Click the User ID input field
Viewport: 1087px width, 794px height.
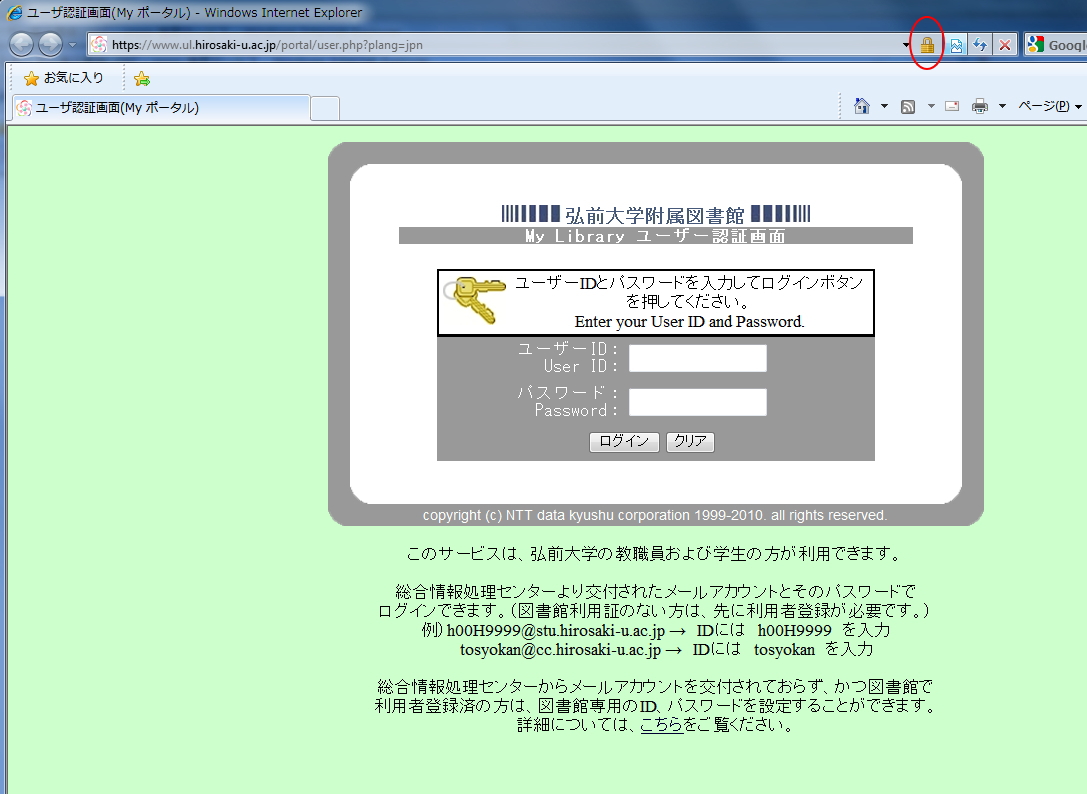coord(697,358)
